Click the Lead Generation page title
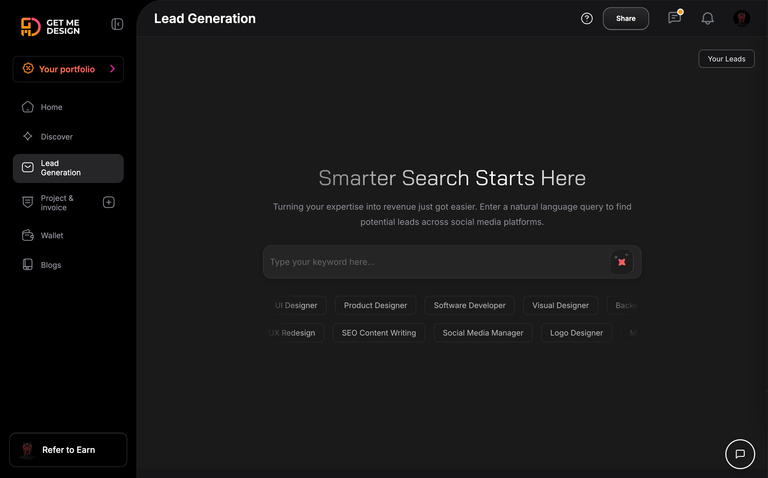The image size is (768, 478). point(205,19)
